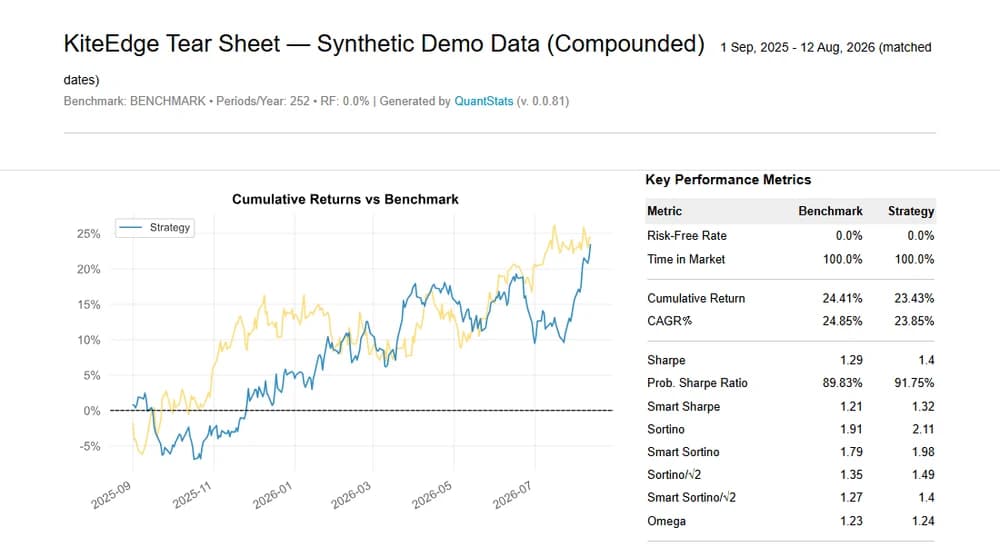Select the Smart Sharpe row label
1000x545 pixels.
click(683, 406)
